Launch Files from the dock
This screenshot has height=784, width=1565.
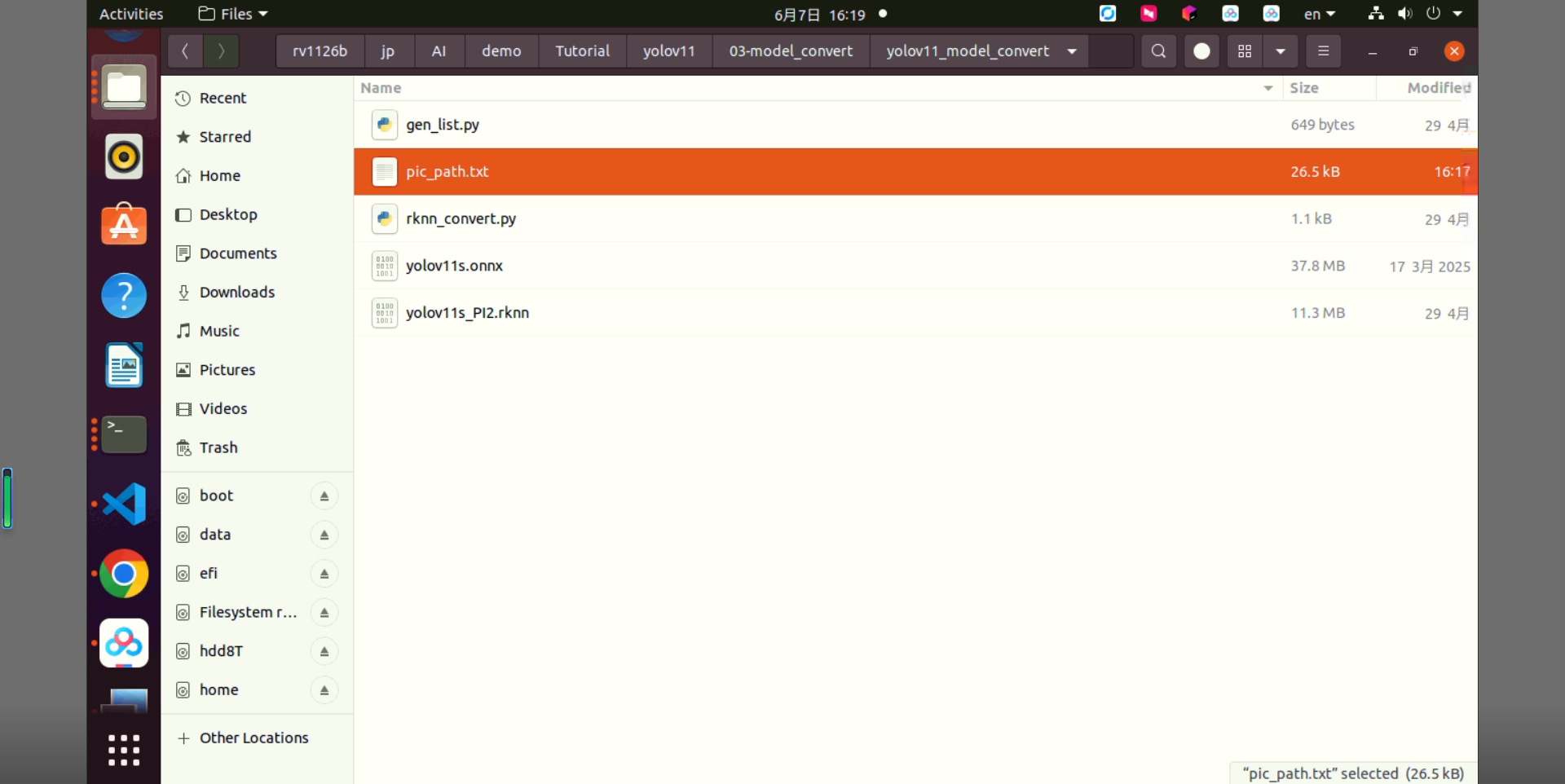click(124, 87)
